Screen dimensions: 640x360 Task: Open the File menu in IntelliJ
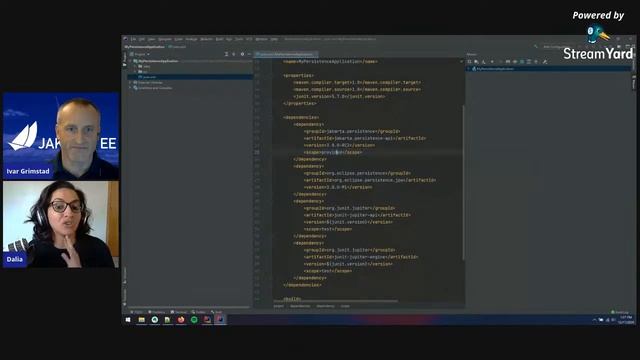133,39
